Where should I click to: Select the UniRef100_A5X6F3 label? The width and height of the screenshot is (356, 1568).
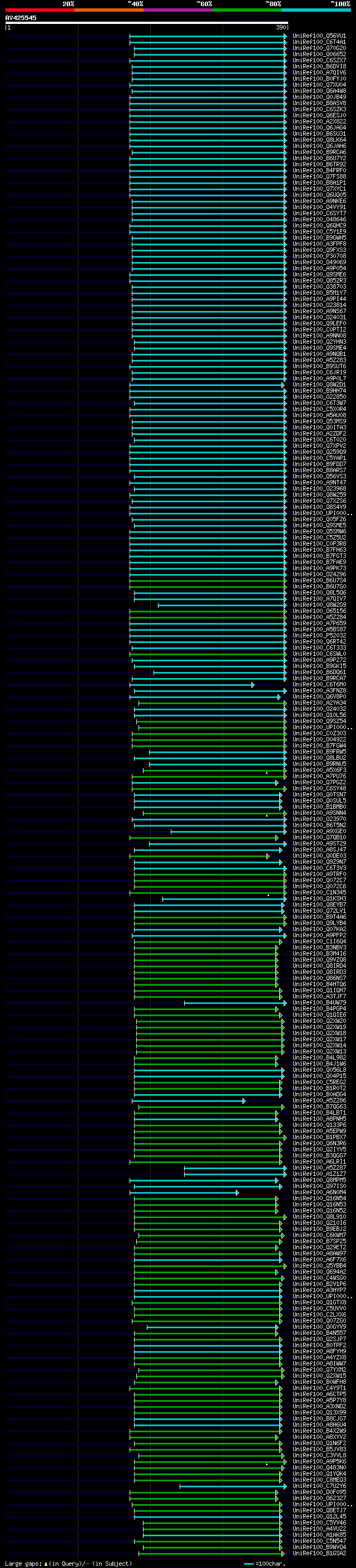point(319,770)
